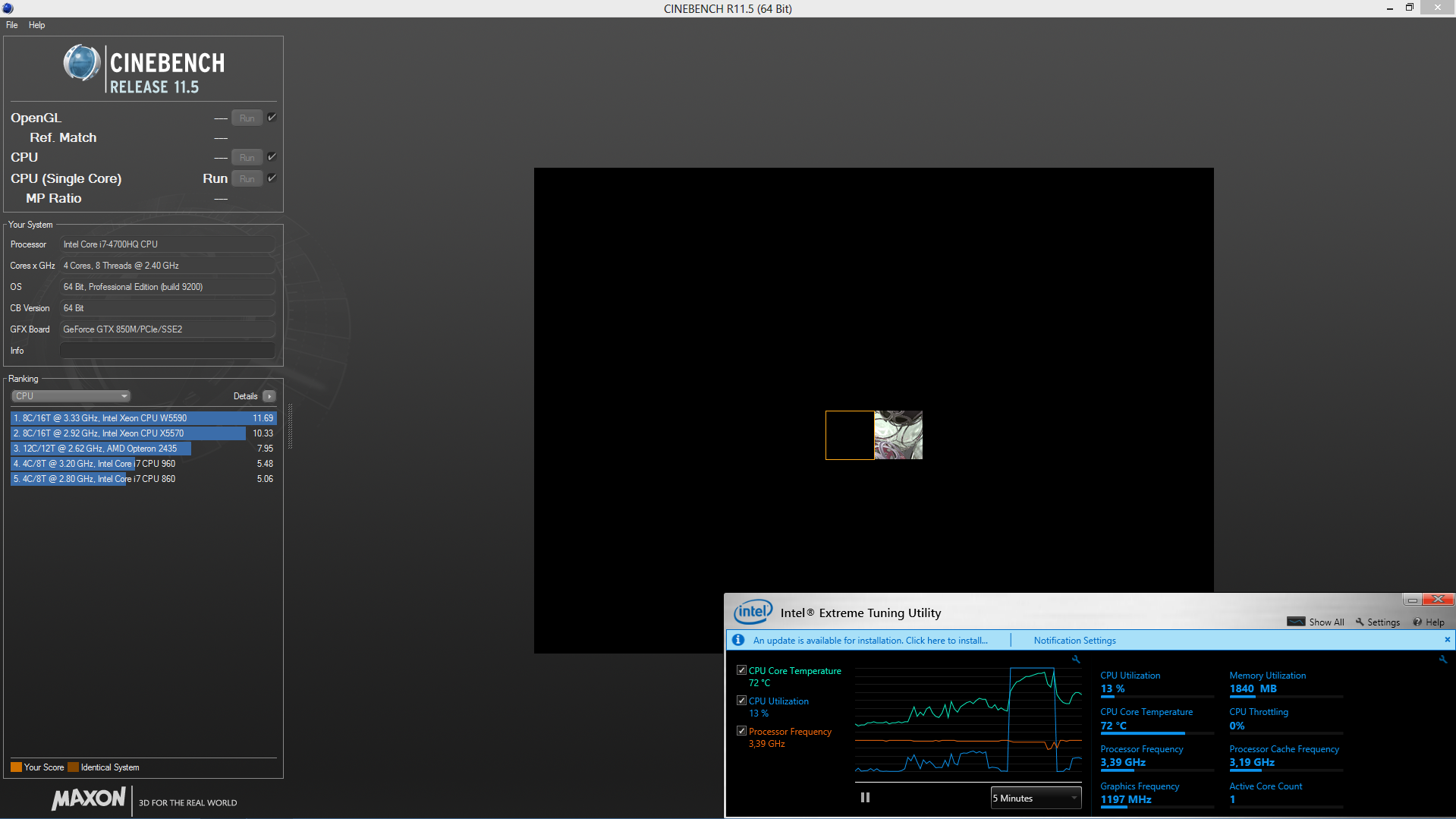Open the CPU ranking dropdown

(x=71, y=396)
